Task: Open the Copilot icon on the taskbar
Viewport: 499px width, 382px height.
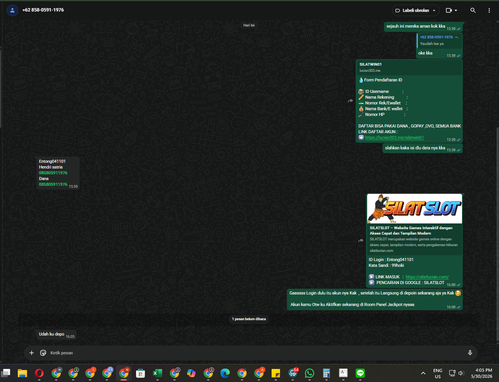Action: tap(191, 373)
